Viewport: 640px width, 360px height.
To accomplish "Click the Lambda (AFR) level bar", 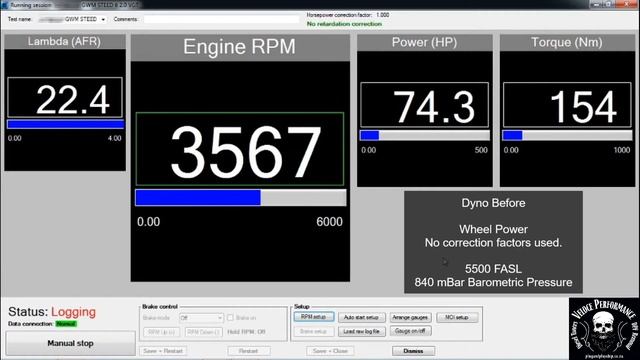I will click(65, 124).
